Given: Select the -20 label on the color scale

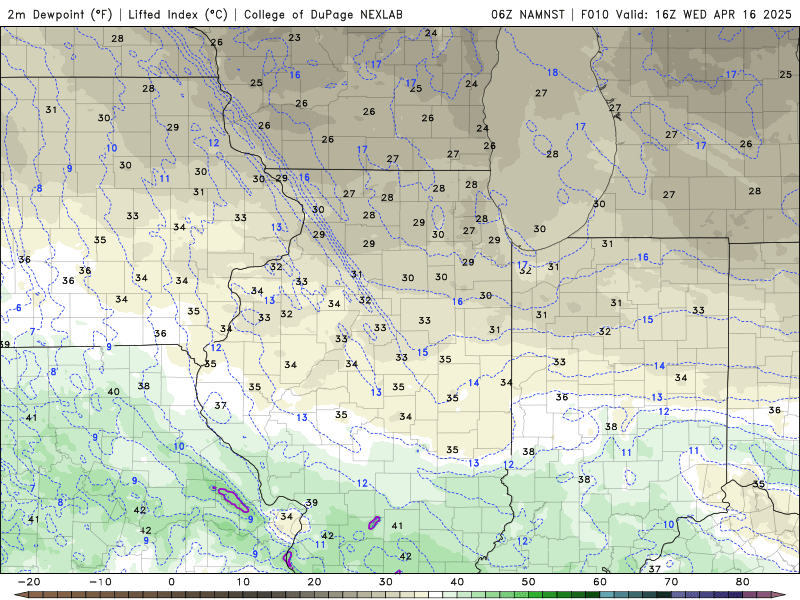Looking at the screenshot, I should point(29,582).
